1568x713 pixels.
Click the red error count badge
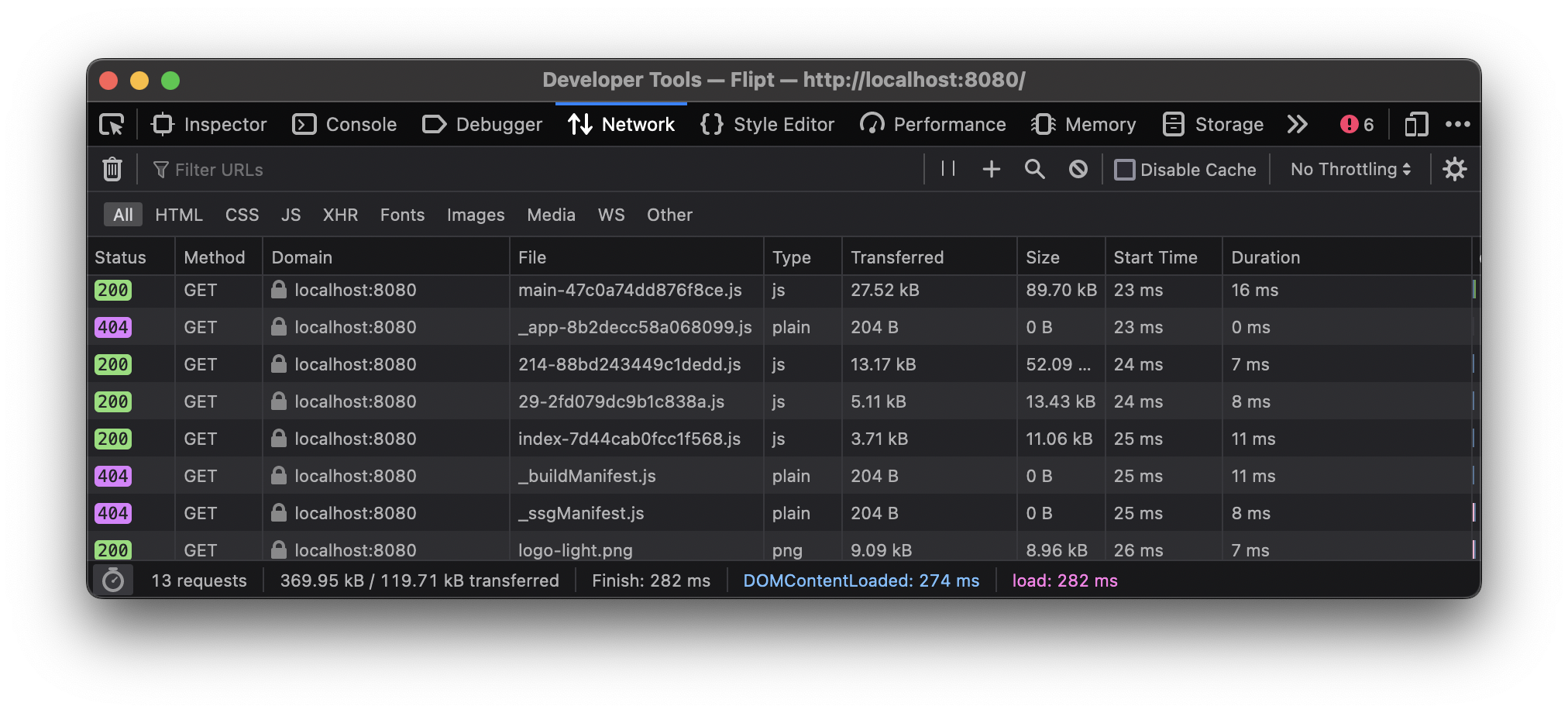(x=1357, y=125)
